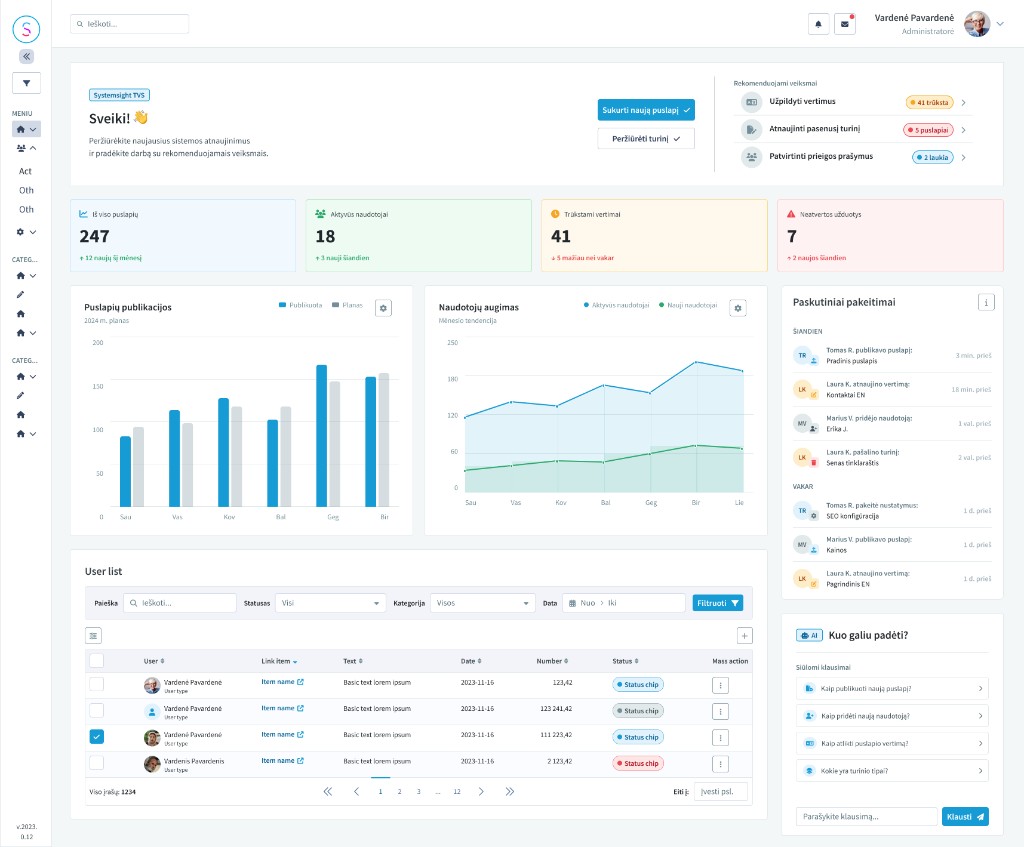Open the notifications bell icon

818,24
